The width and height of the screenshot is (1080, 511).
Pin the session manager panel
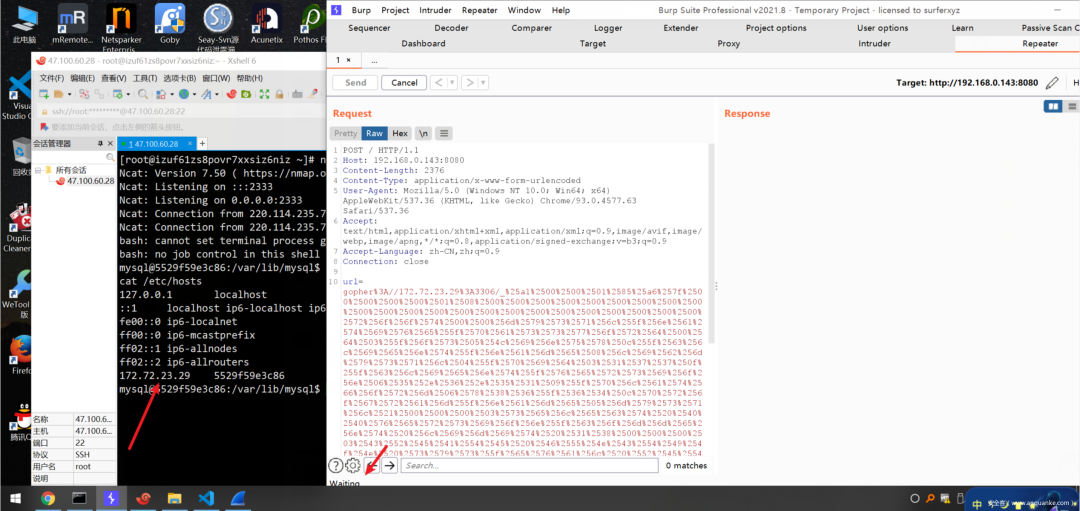tap(101, 143)
